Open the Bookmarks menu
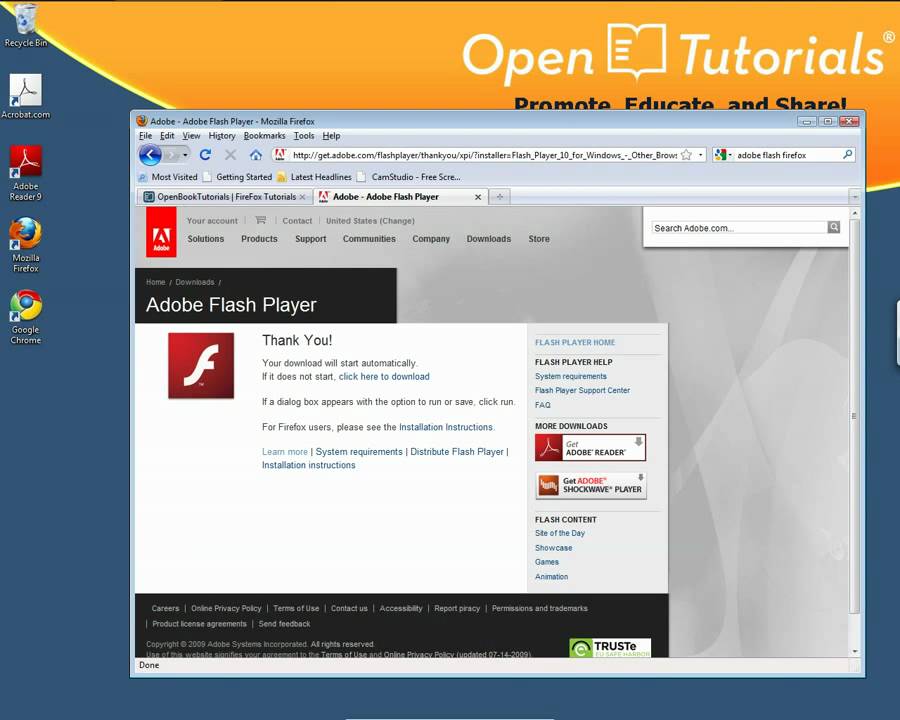The image size is (900, 720). click(x=264, y=136)
